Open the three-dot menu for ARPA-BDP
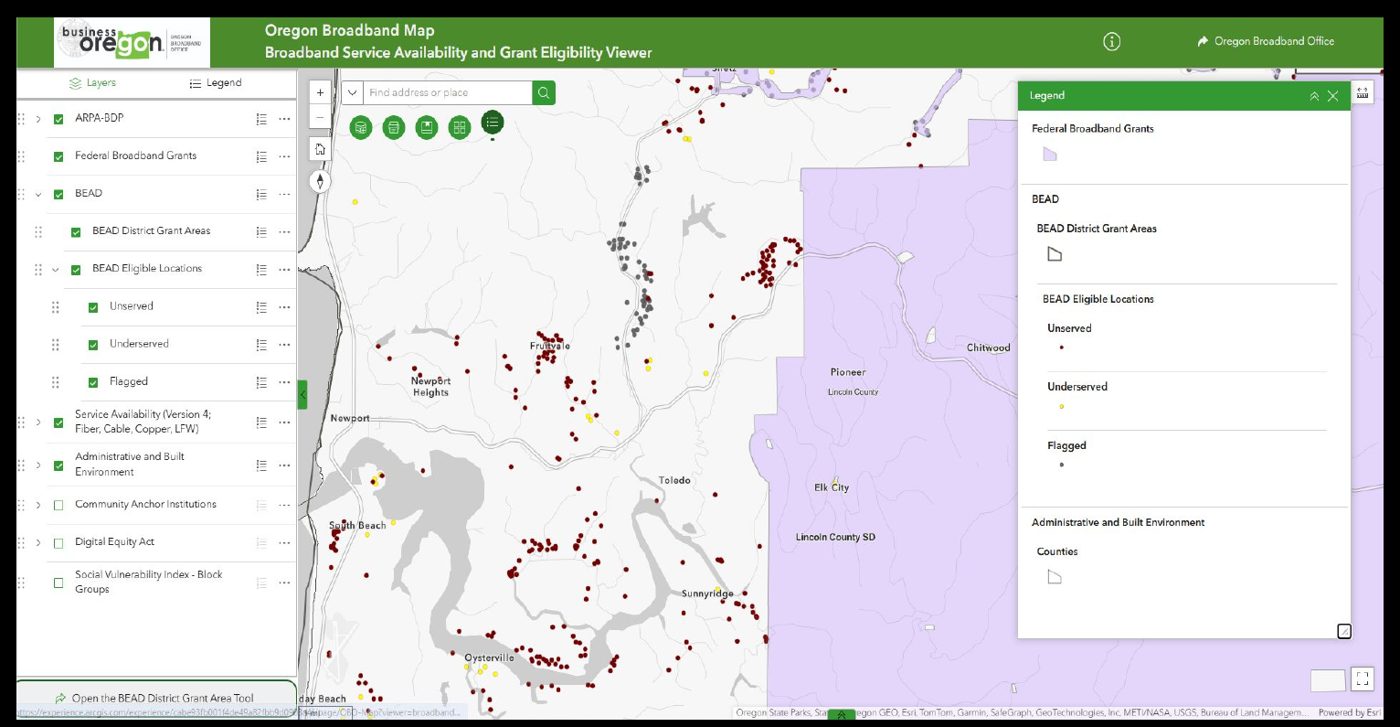 click(284, 119)
